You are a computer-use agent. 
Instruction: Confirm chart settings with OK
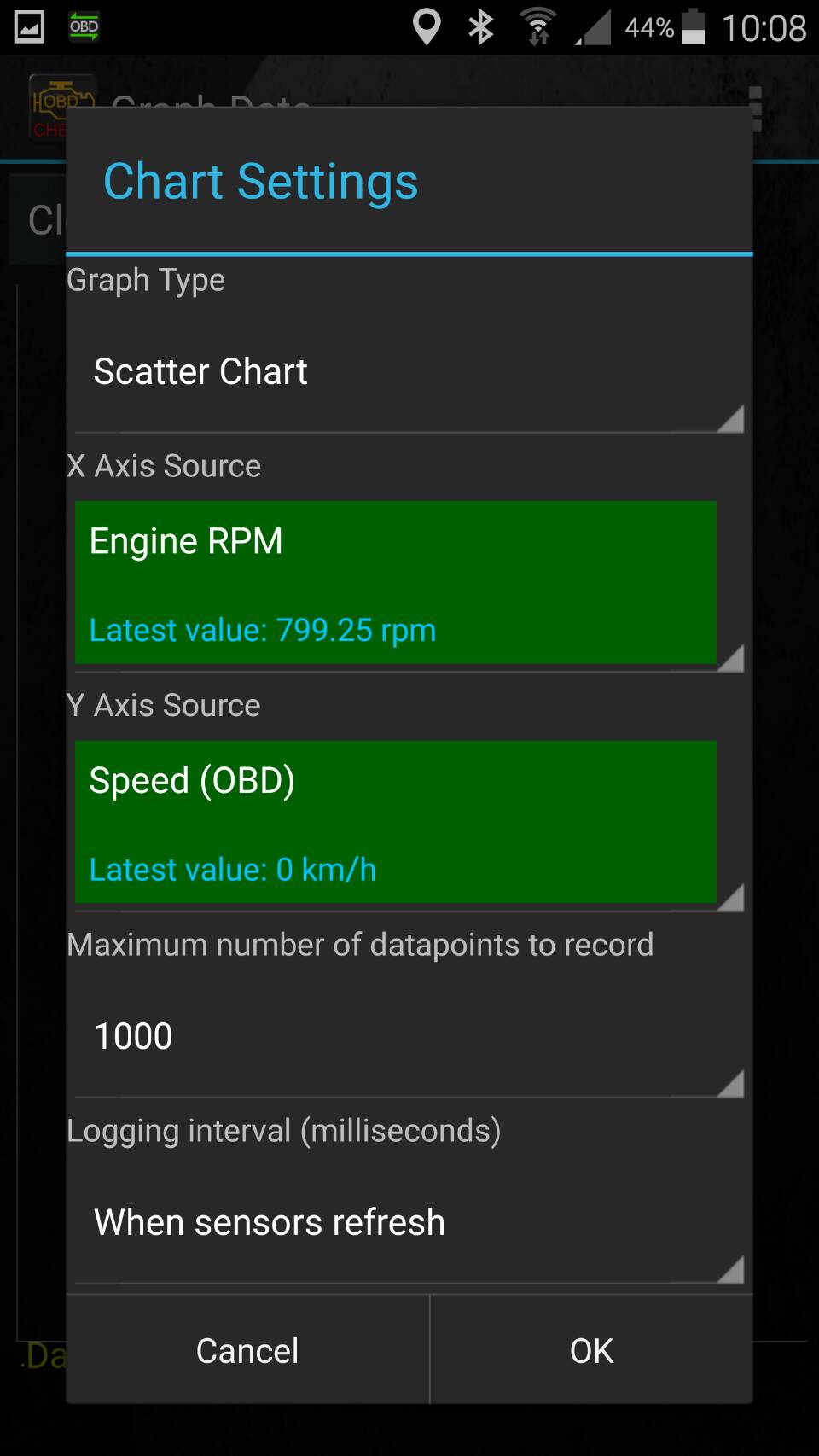[591, 1350]
